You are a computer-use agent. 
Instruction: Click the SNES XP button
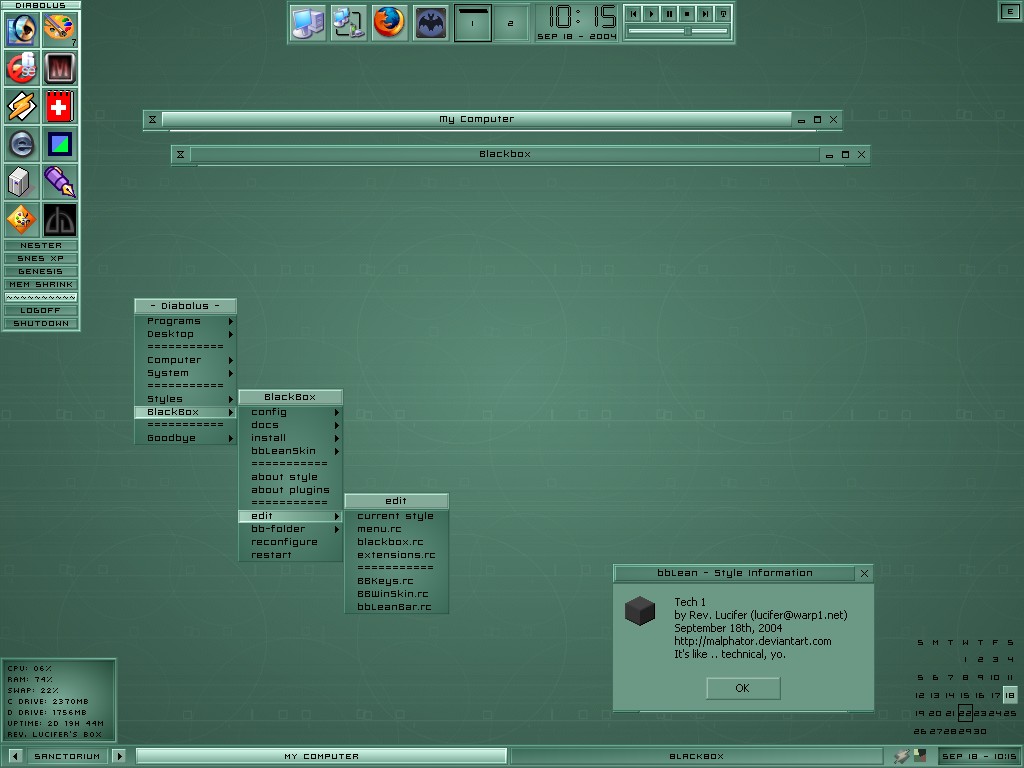[x=41, y=259]
